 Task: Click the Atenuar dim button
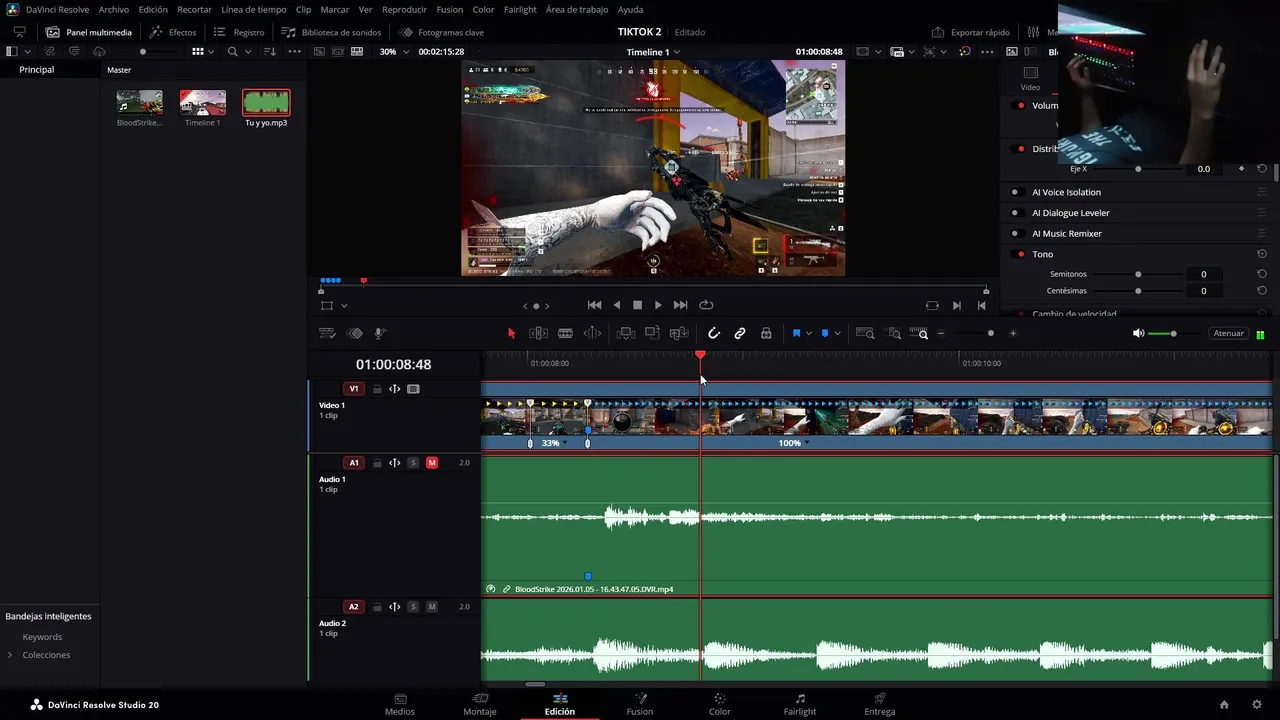point(1228,333)
